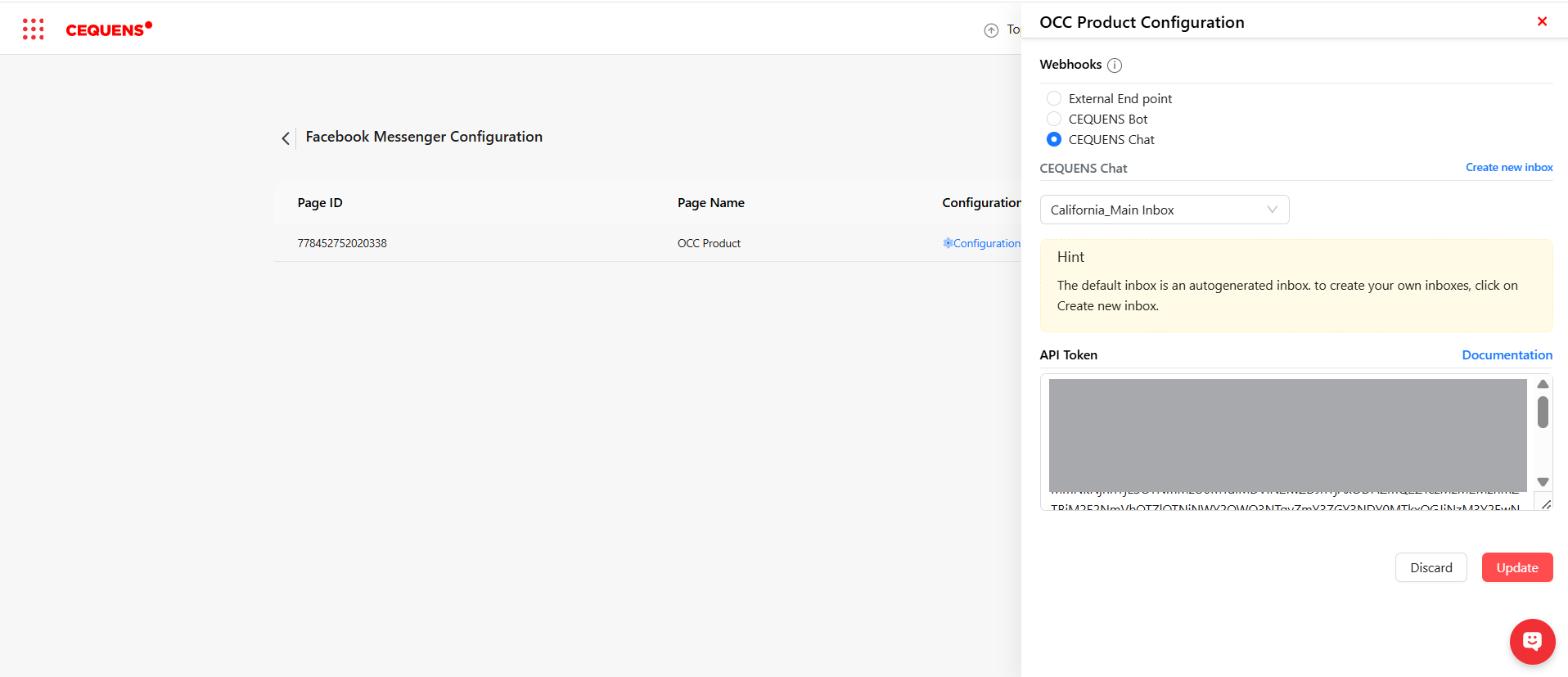Click the OCC Product page name cell
This screenshot has width=1568, height=677.
[x=709, y=243]
